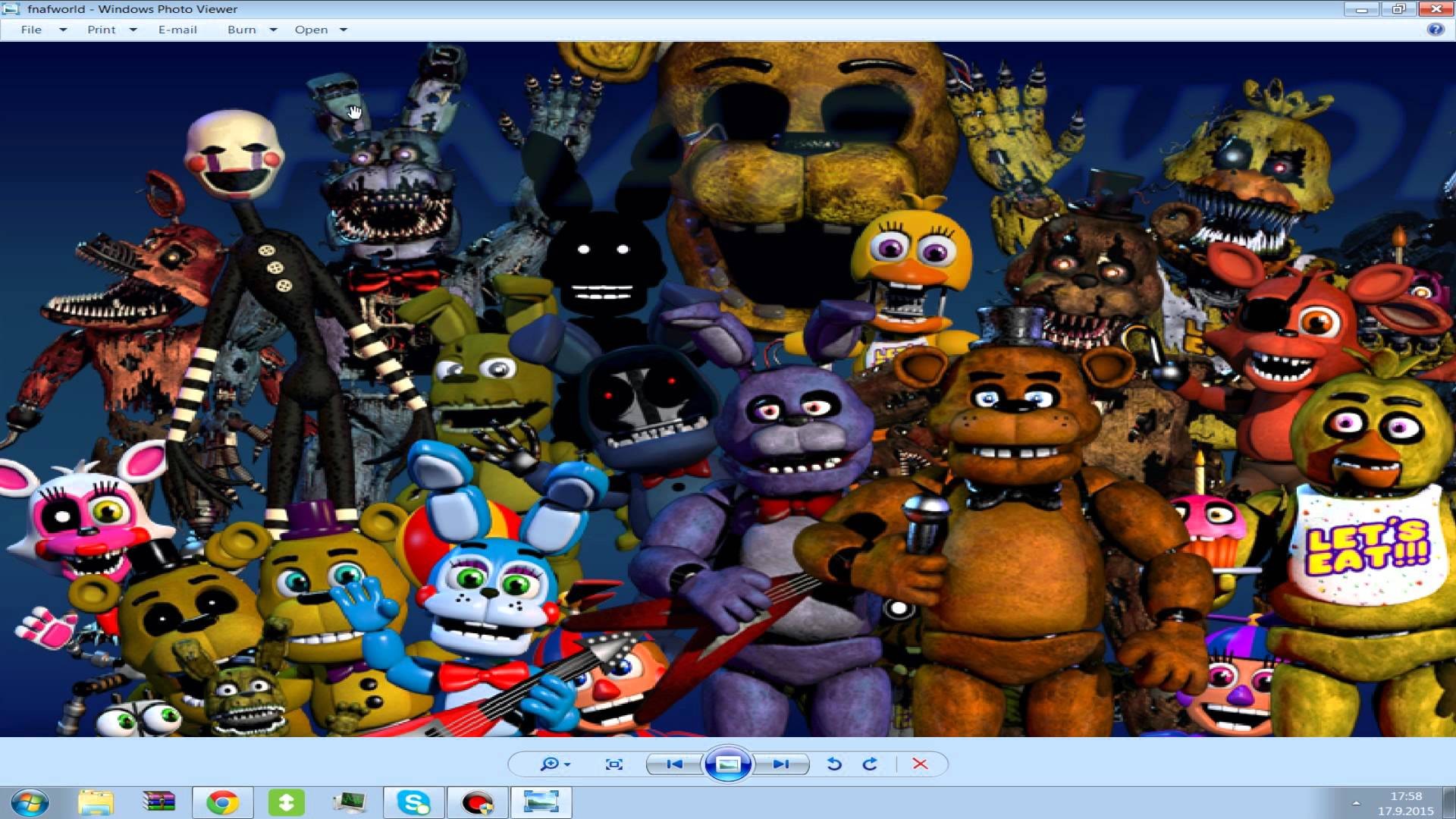The image size is (1456, 819).
Task: Delete the photo with red X
Action: (920, 764)
